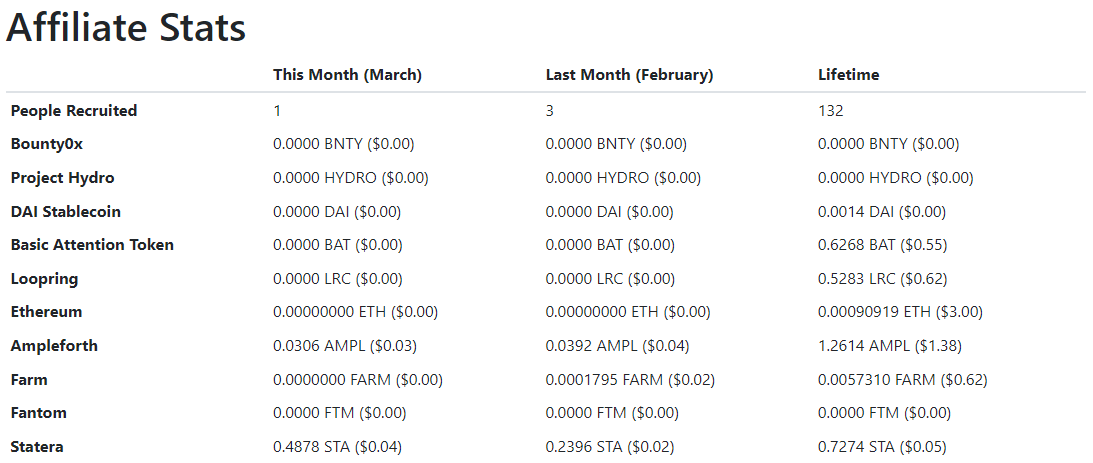Click the Basic Attention Token row label
Viewport: 1093px width, 463px height.
pos(92,245)
